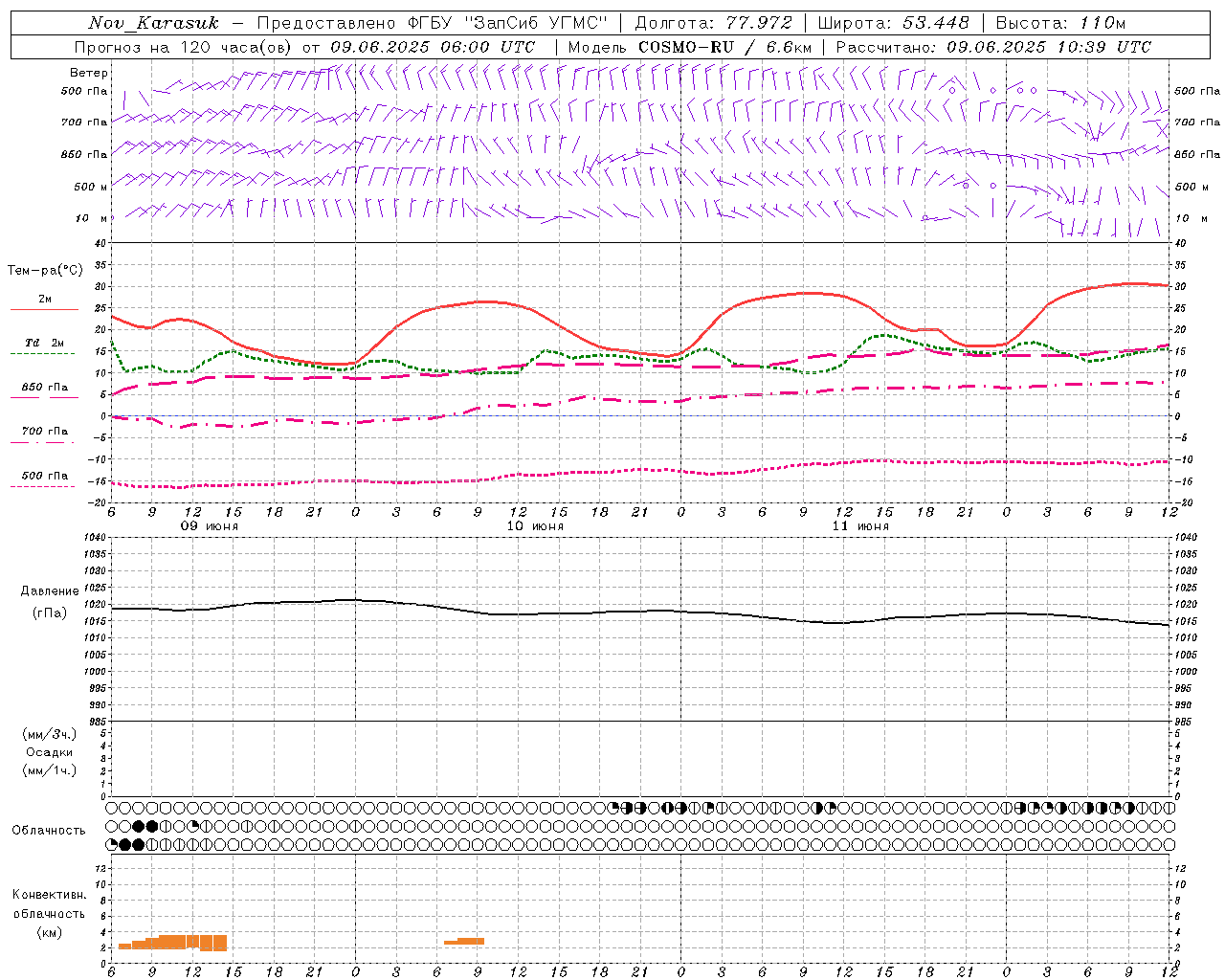
Task: Click the 'Рассчитано: 09.06.2025 10:39 UTC' timestamp
Action: click(993, 47)
